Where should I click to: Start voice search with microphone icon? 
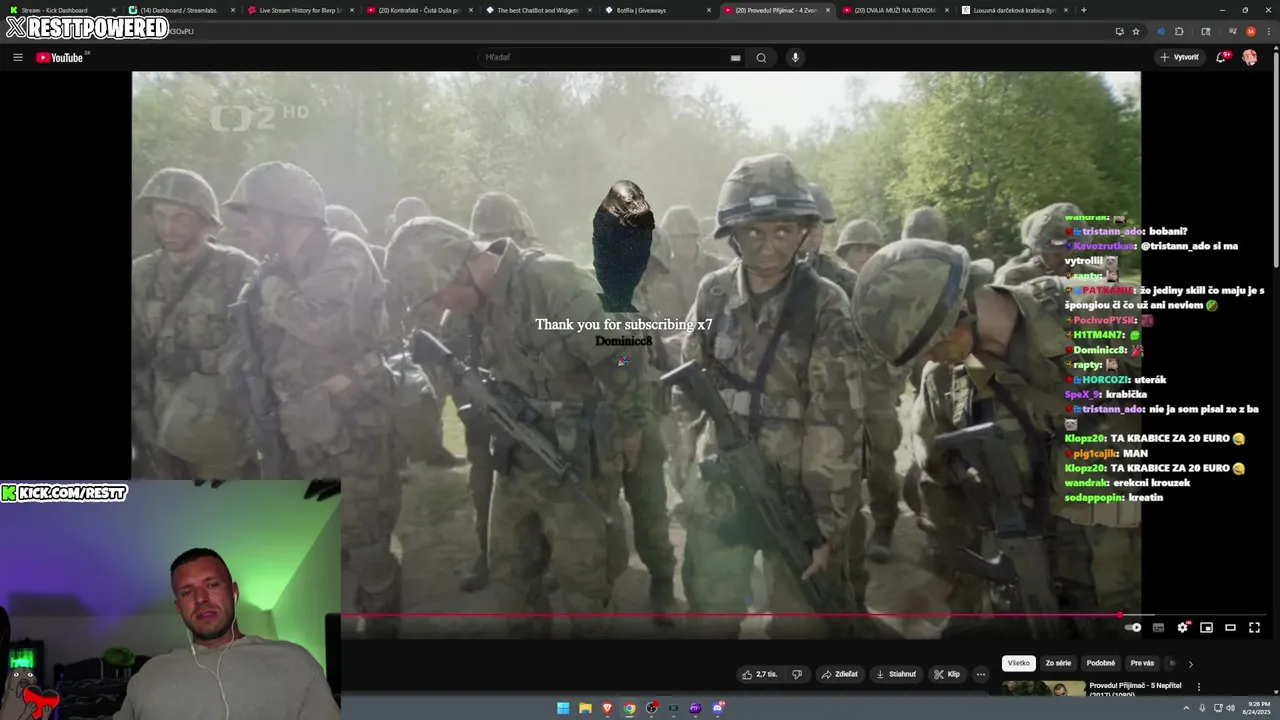pyautogui.click(x=795, y=57)
